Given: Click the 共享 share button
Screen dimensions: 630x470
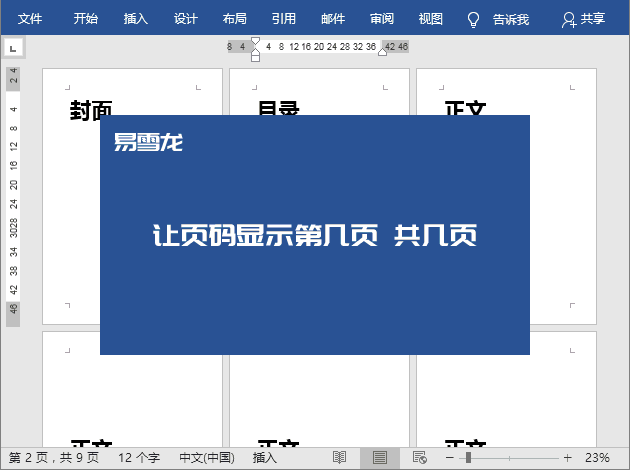Looking at the screenshot, I should tap(583, 19).
